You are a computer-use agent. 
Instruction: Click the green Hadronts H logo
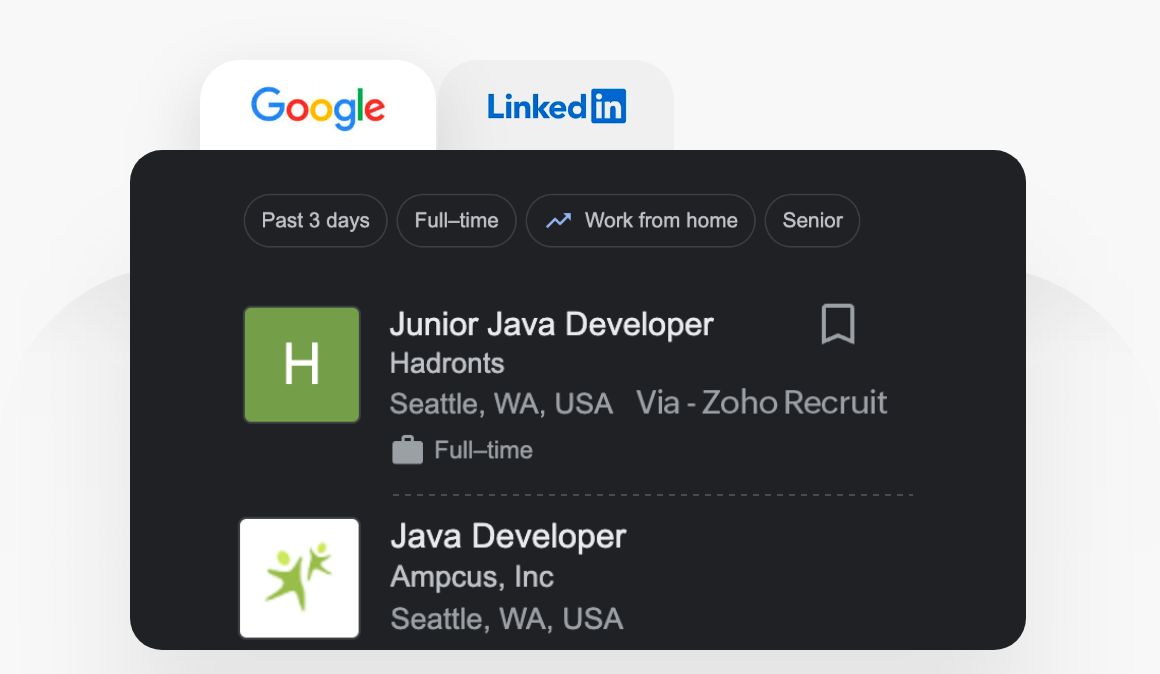pos(302,364)
